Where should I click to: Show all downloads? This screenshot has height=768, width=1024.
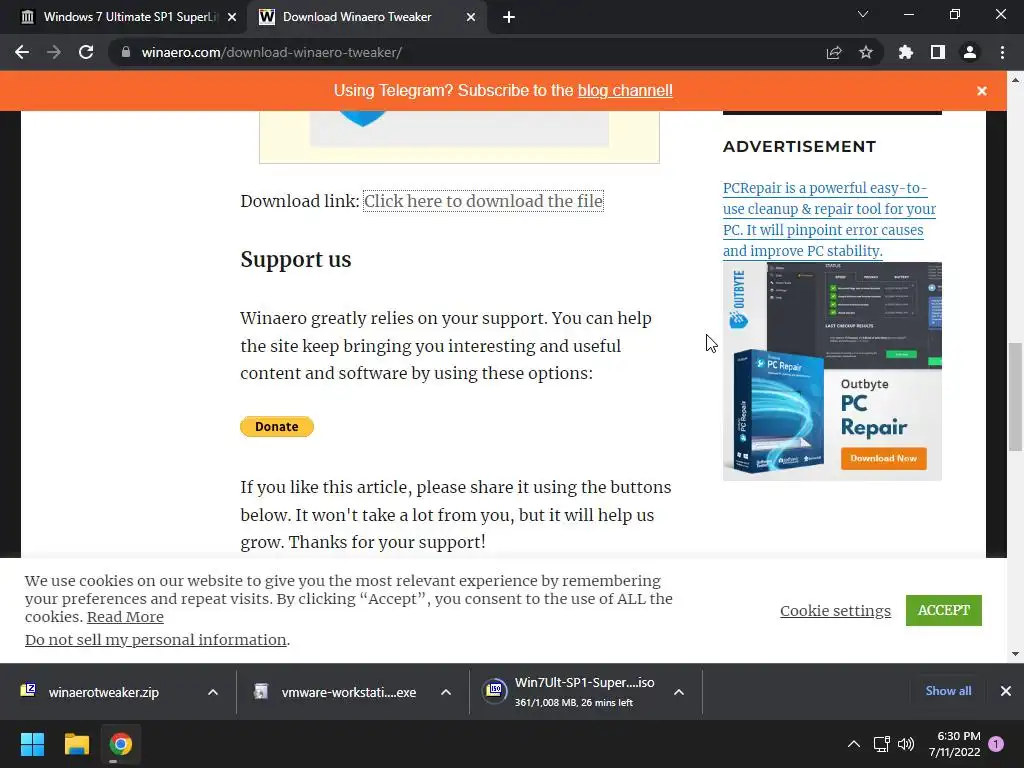(948, 691)
